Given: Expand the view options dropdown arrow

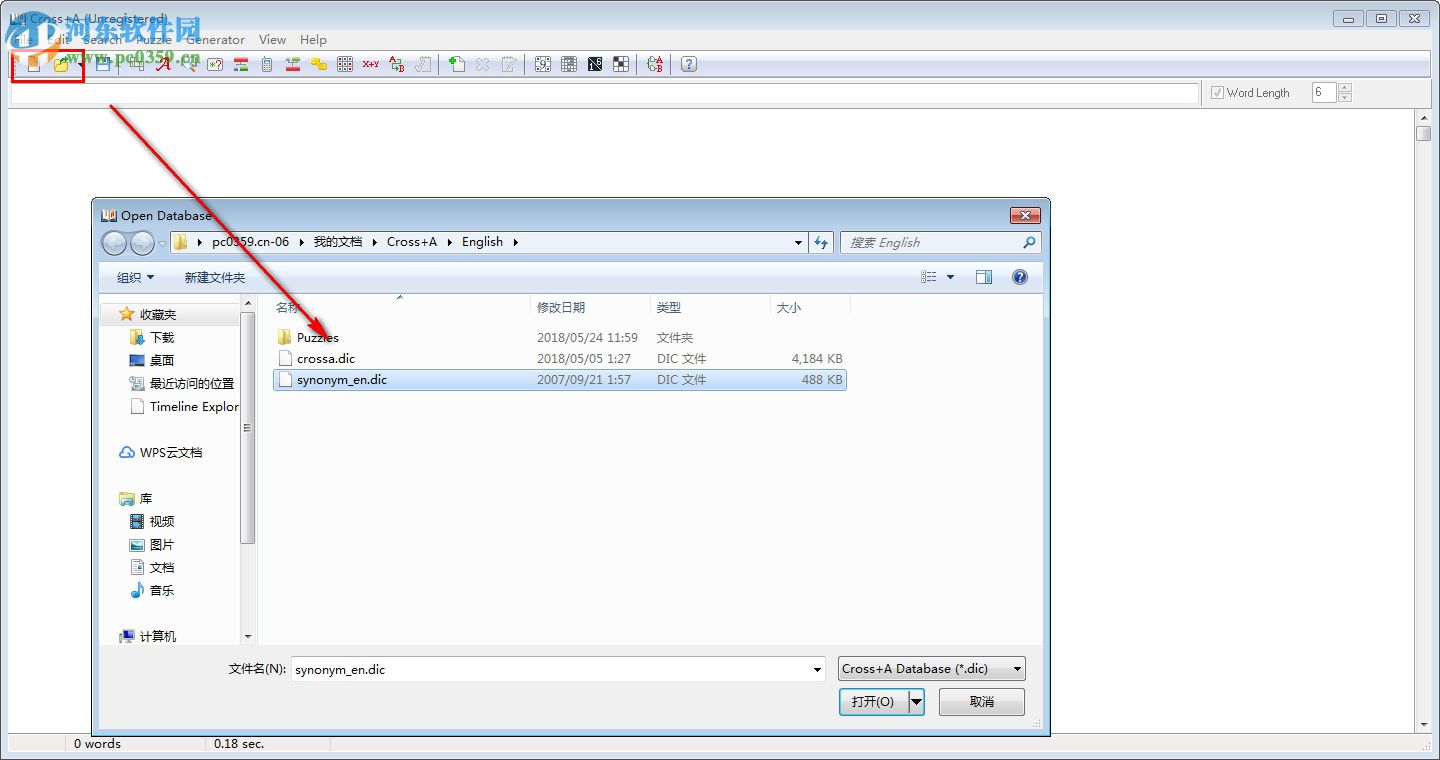Looking at the screenshot, I should [x=950, y=277].
